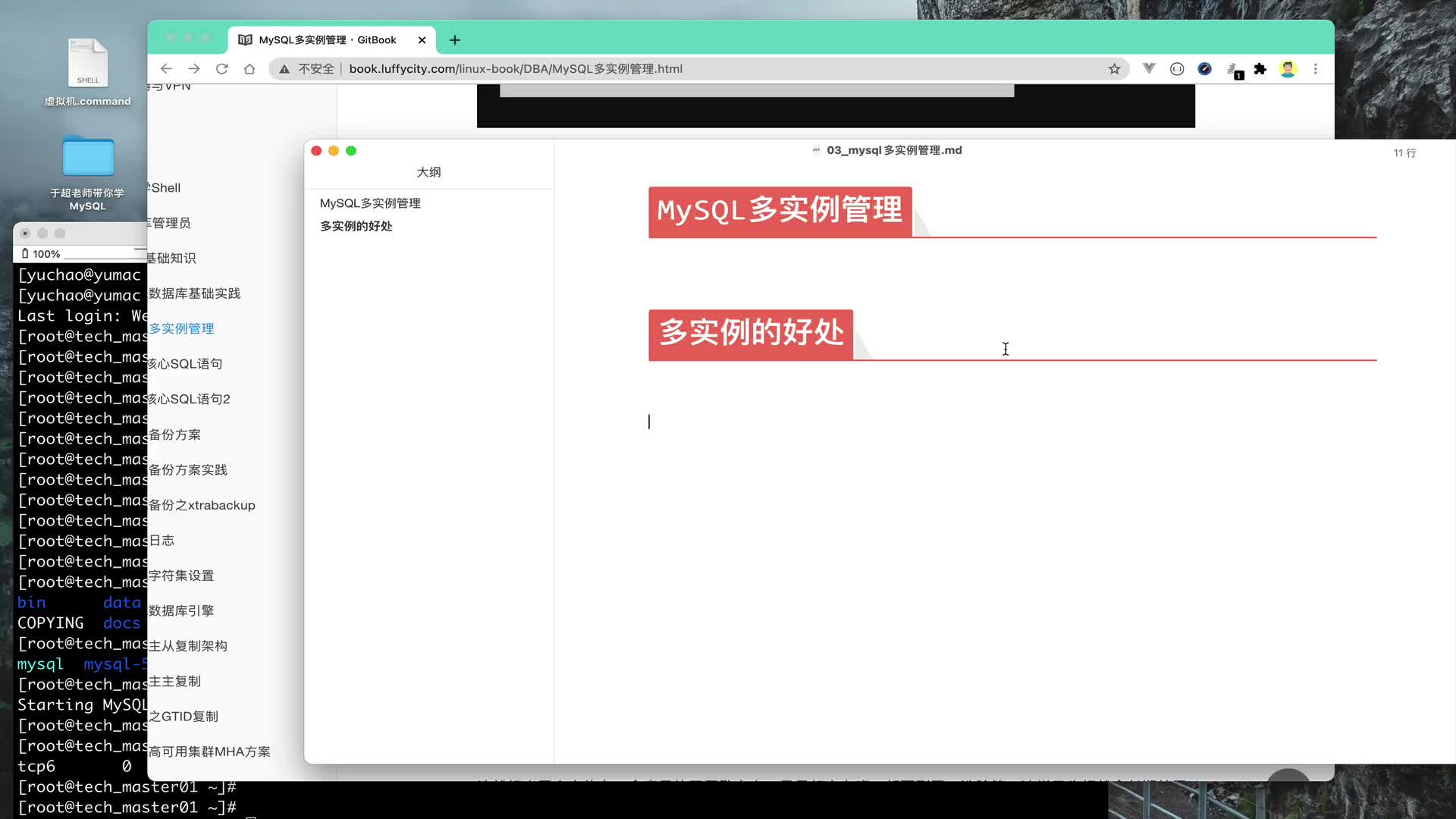1456x819 pixels.
Task: Open the browser home page
Action: click(x=249, y=69)
